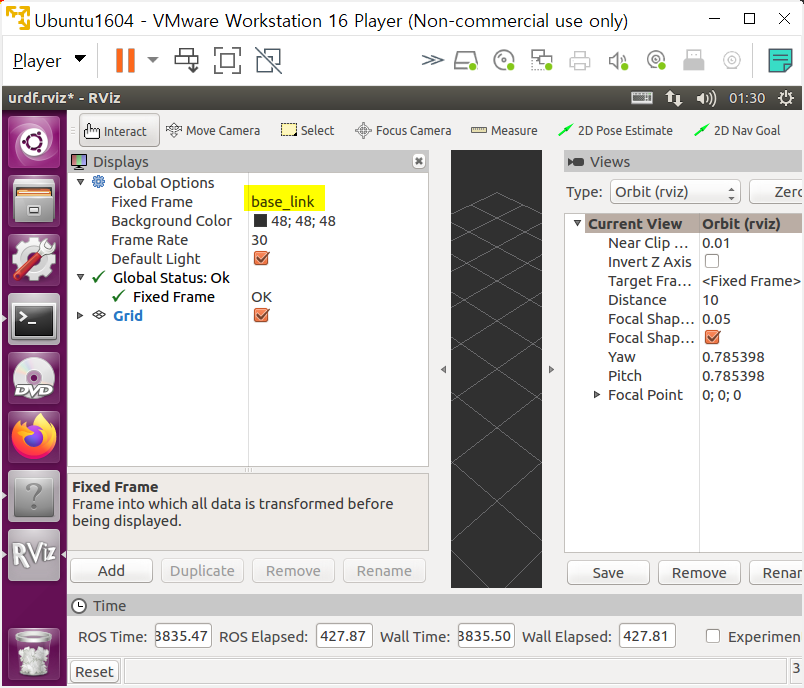Choose the Select tool

(x=308, y=131)
